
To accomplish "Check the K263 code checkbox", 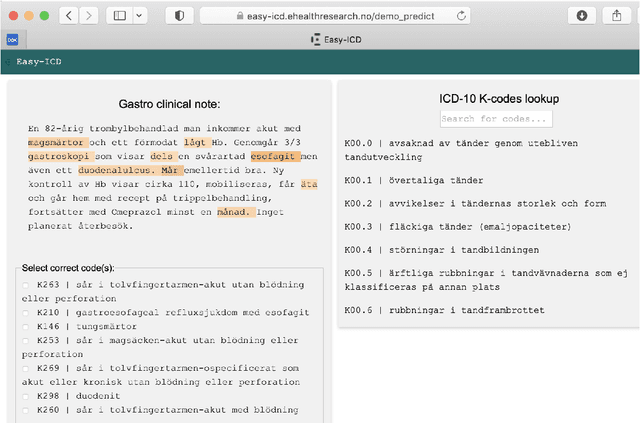I will pyautogui.click(x=25, y=284).
